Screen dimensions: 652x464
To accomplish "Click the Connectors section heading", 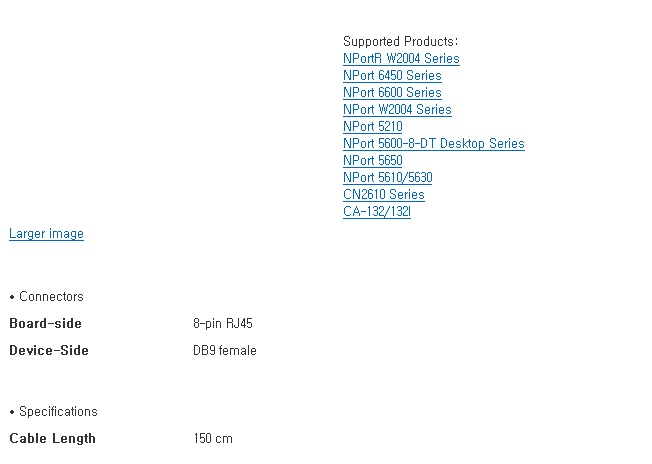I will (51, 297).
